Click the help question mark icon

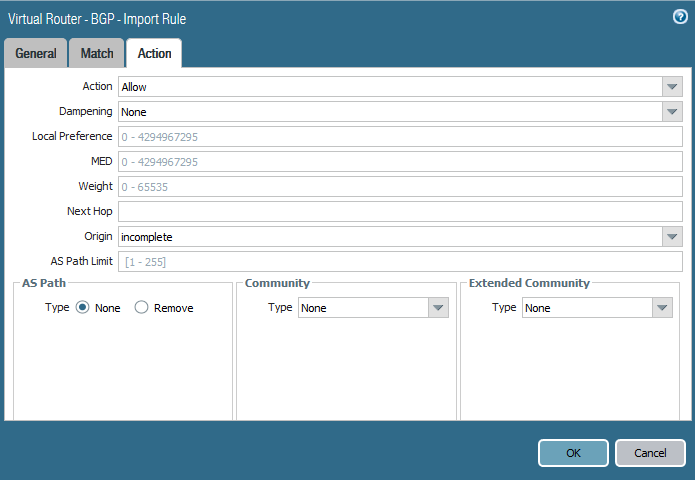(x=680, y=17)
